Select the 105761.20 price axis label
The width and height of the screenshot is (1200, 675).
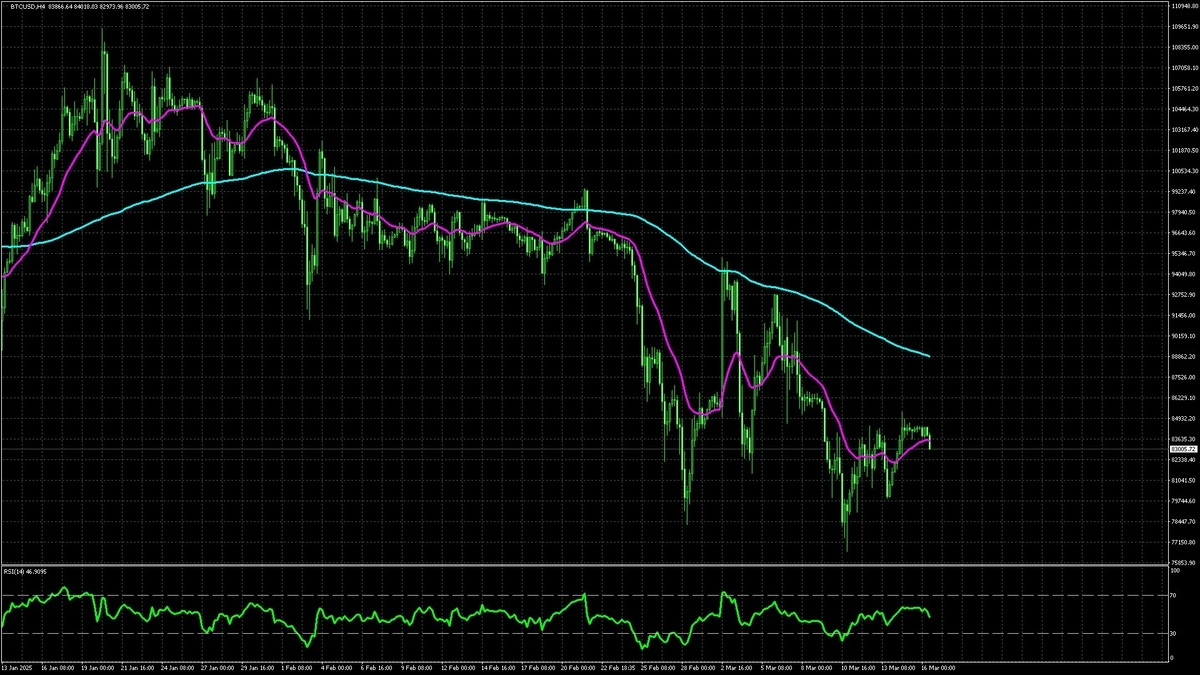[x=1184, y=88]
